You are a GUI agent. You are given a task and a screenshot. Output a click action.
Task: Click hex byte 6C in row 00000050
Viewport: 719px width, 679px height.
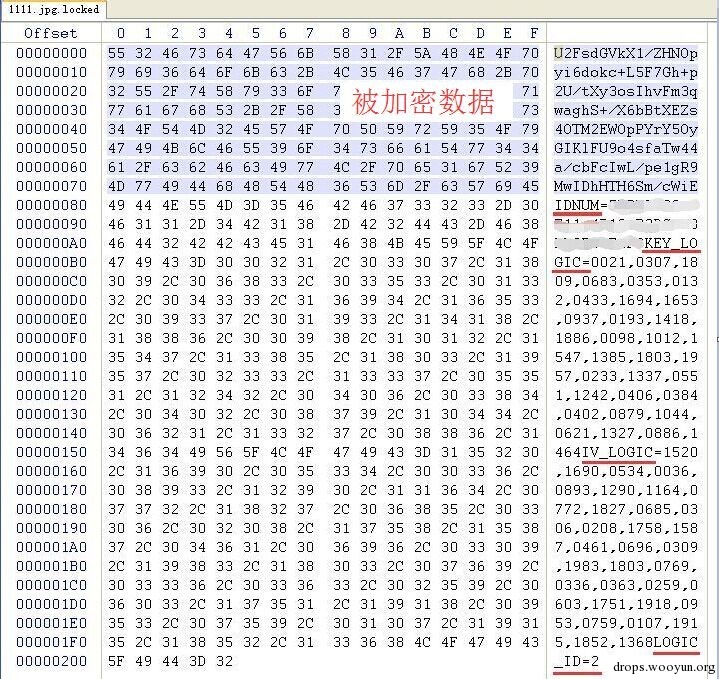point(197,148)
